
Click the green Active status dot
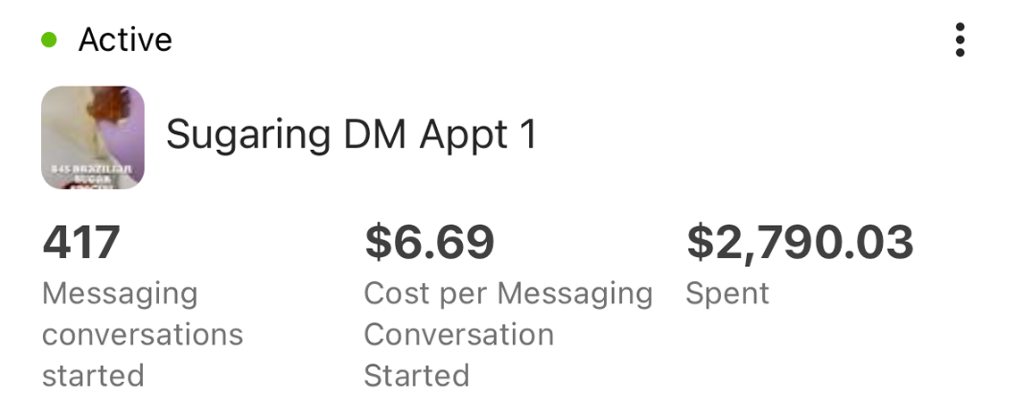tap(49, 40)
